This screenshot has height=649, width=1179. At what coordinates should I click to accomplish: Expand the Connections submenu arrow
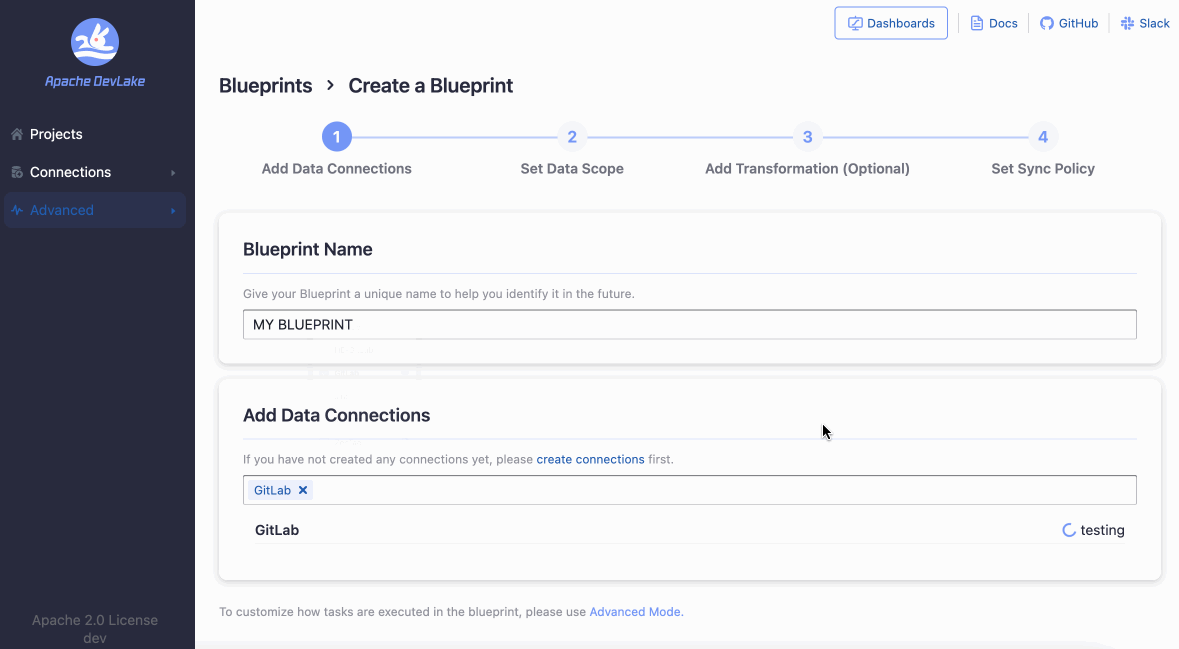pos(173,173)
